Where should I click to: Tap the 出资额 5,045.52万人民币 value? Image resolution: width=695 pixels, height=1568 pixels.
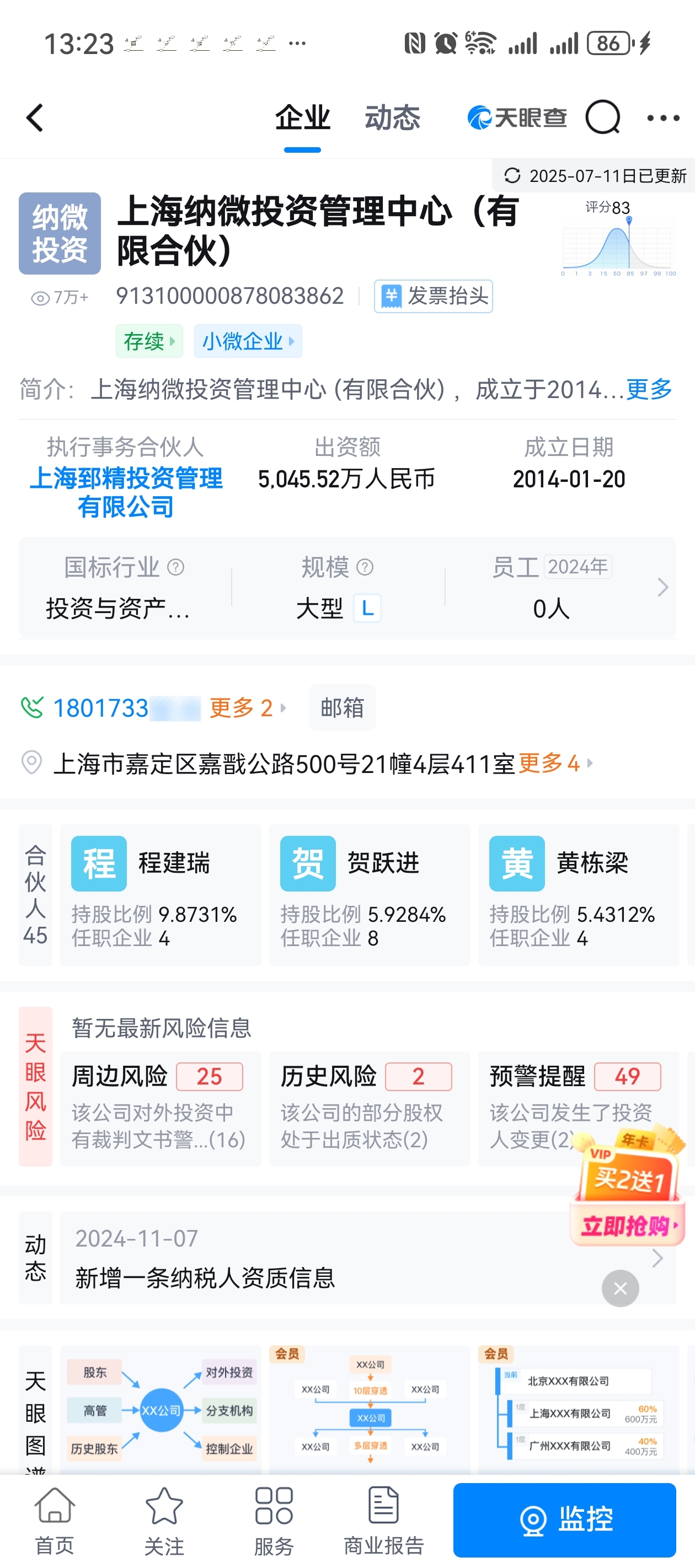pos(346,479)
